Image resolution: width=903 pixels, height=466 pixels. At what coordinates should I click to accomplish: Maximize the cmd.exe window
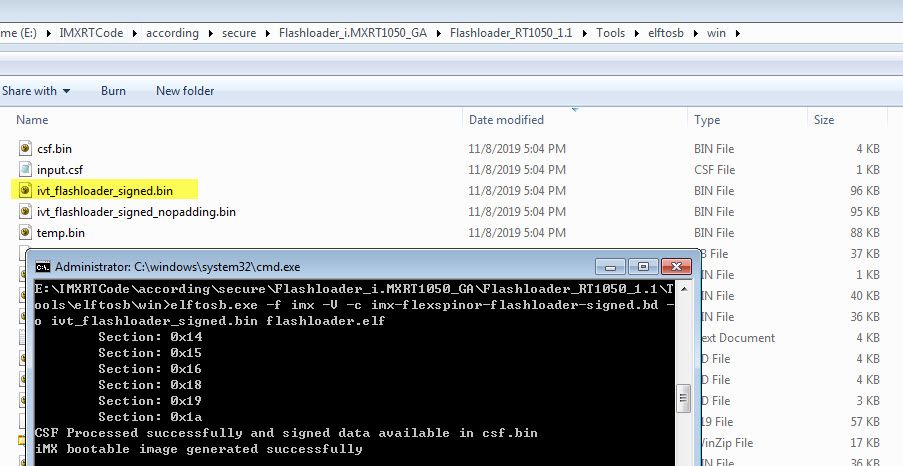[643, 267]
